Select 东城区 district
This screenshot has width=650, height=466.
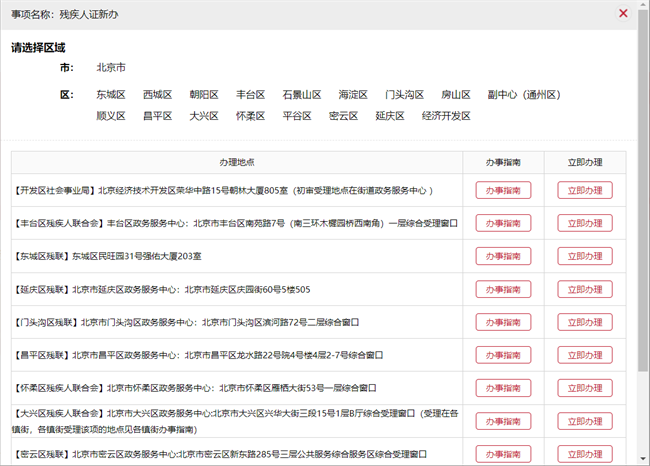[111, 95]
